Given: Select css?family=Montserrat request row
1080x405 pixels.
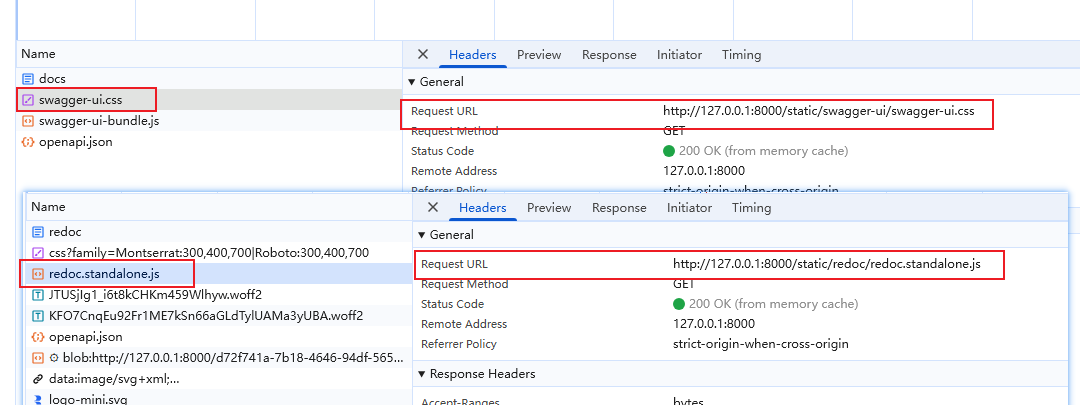Looking at the screenshot, I should [219, 253].
